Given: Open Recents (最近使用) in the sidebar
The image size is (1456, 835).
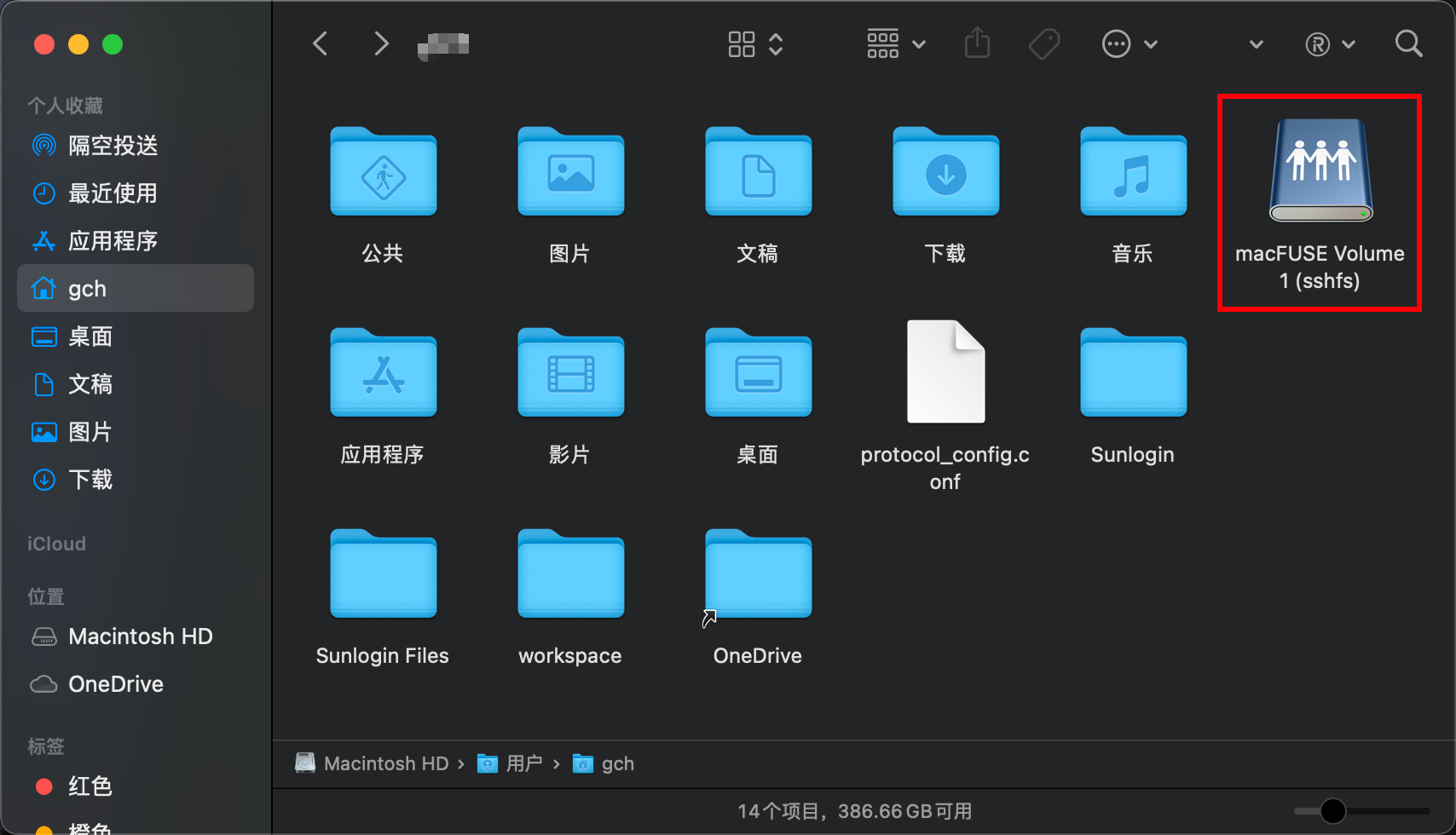Looking at the screenshot, I should coord(113,193).
